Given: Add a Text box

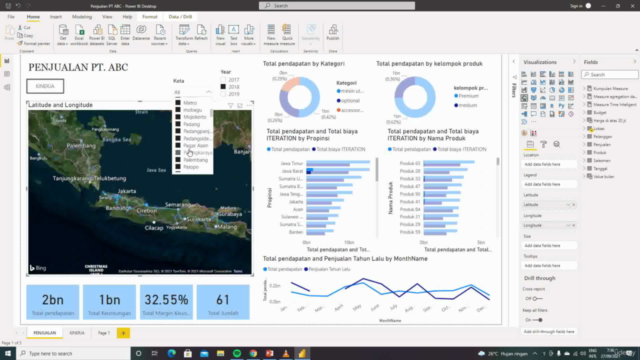Looking at the screenshot, I should click(233, 35).
